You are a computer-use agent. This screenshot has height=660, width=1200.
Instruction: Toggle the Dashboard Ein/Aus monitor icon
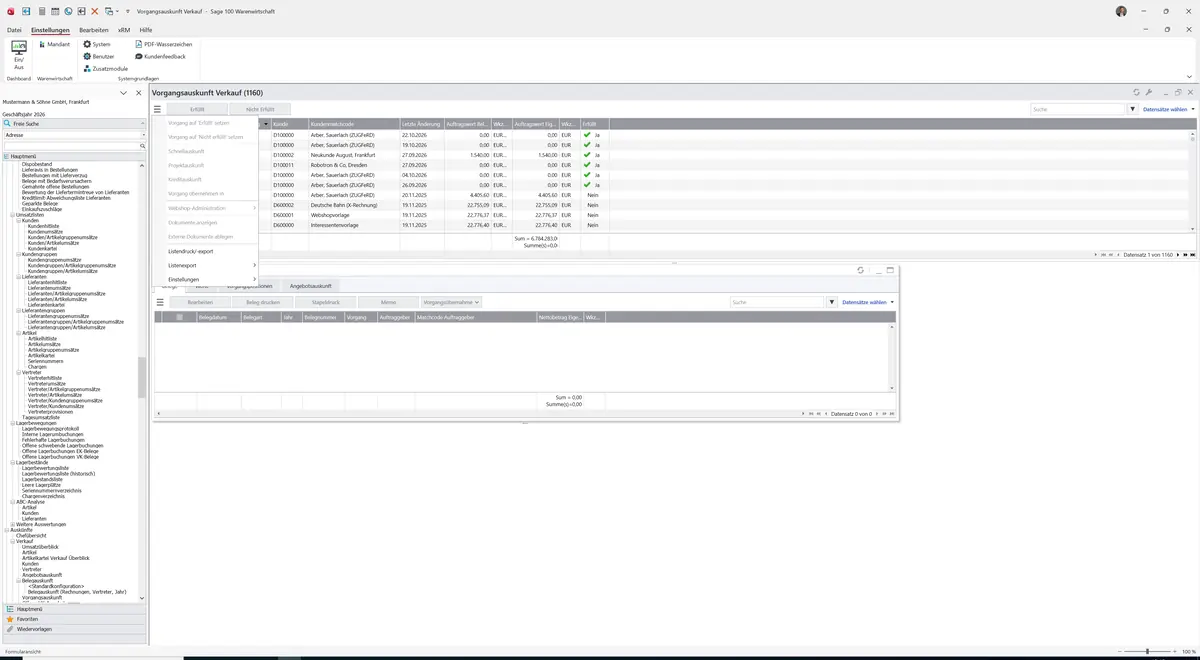click(19, 49)
